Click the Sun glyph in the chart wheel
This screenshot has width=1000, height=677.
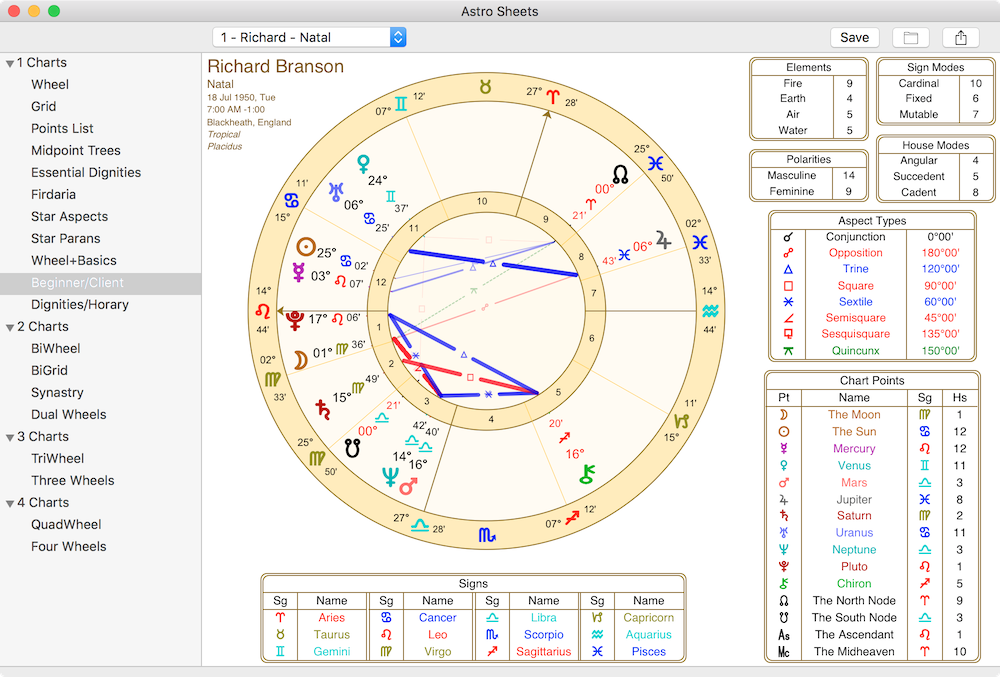(306, 247)
